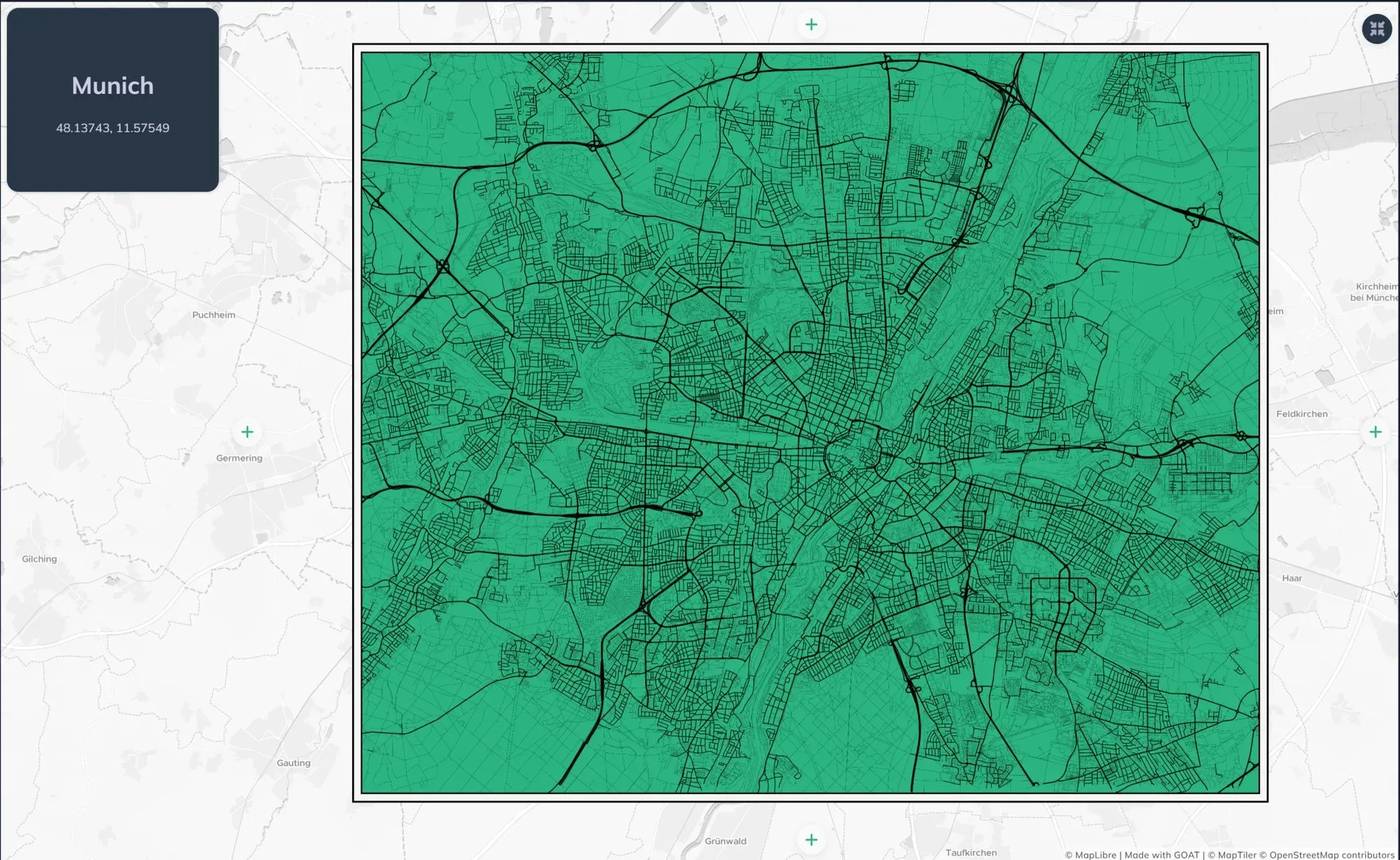
Task: Open the OpenStreetMap contributors link
Action: (1327, 854)
